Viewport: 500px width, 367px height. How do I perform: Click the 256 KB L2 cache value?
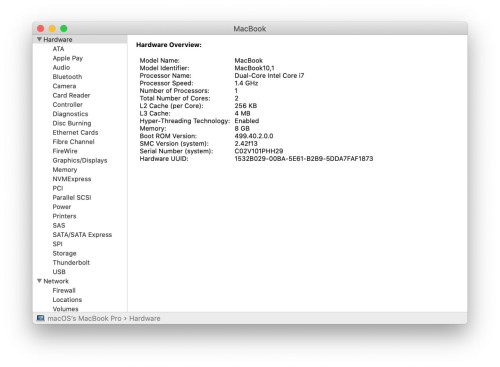pyautogui.click(x=246, y=106)
